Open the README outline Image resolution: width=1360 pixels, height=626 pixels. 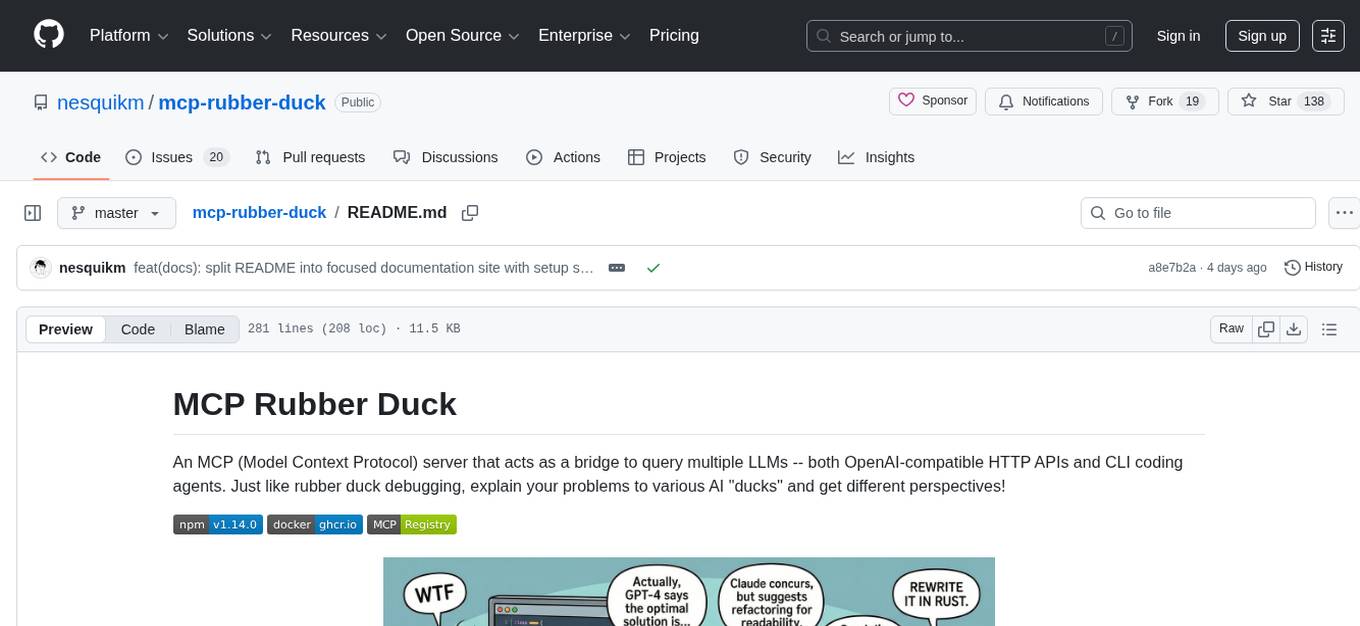point(1329,328)
